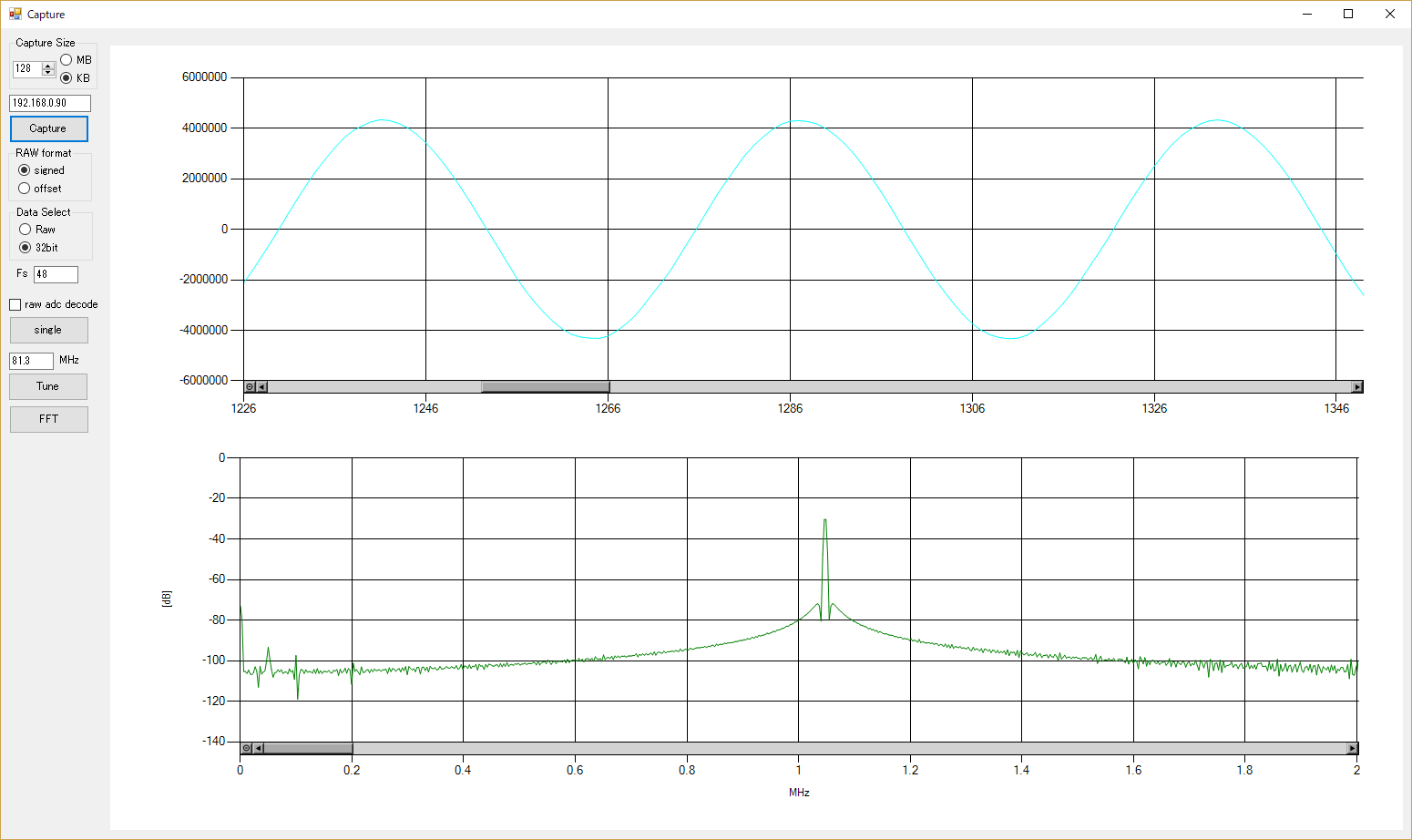Click the left scroll arrow under the waveform plot
The height and width of the screenshot is (840, 1412).
click(261, 385)
